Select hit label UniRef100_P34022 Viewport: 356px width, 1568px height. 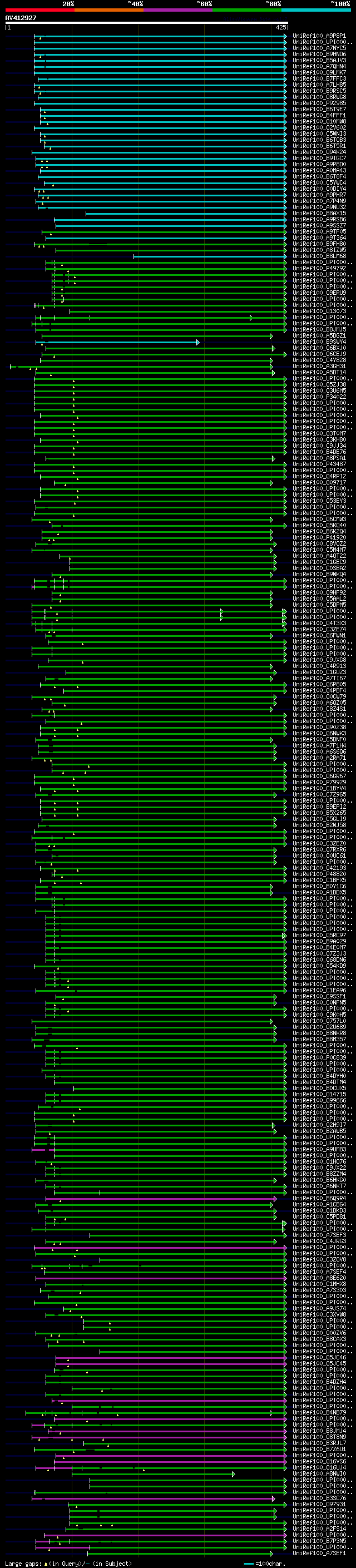coord(319,397)
